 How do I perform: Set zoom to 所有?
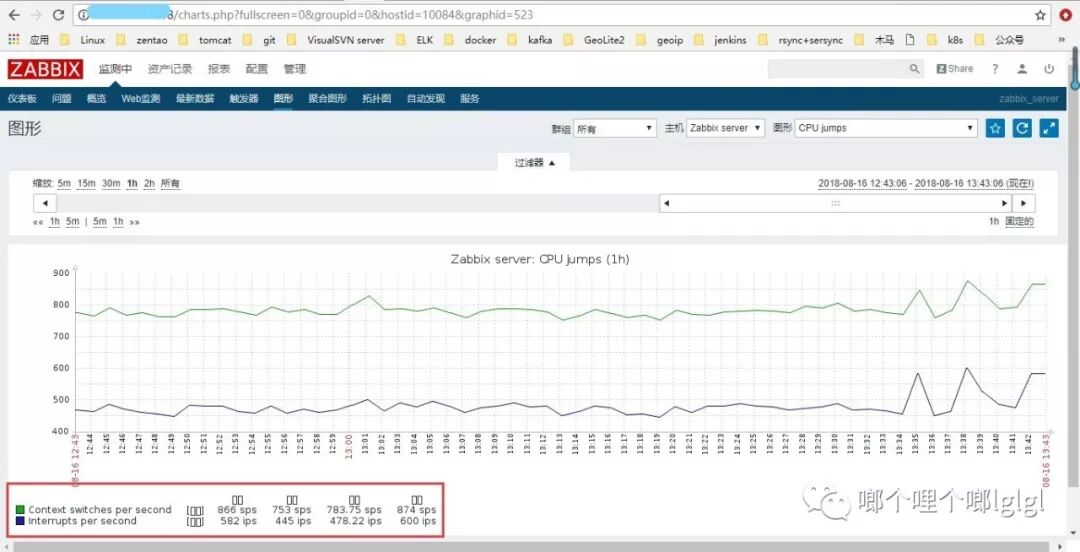[x=170, y=183]
